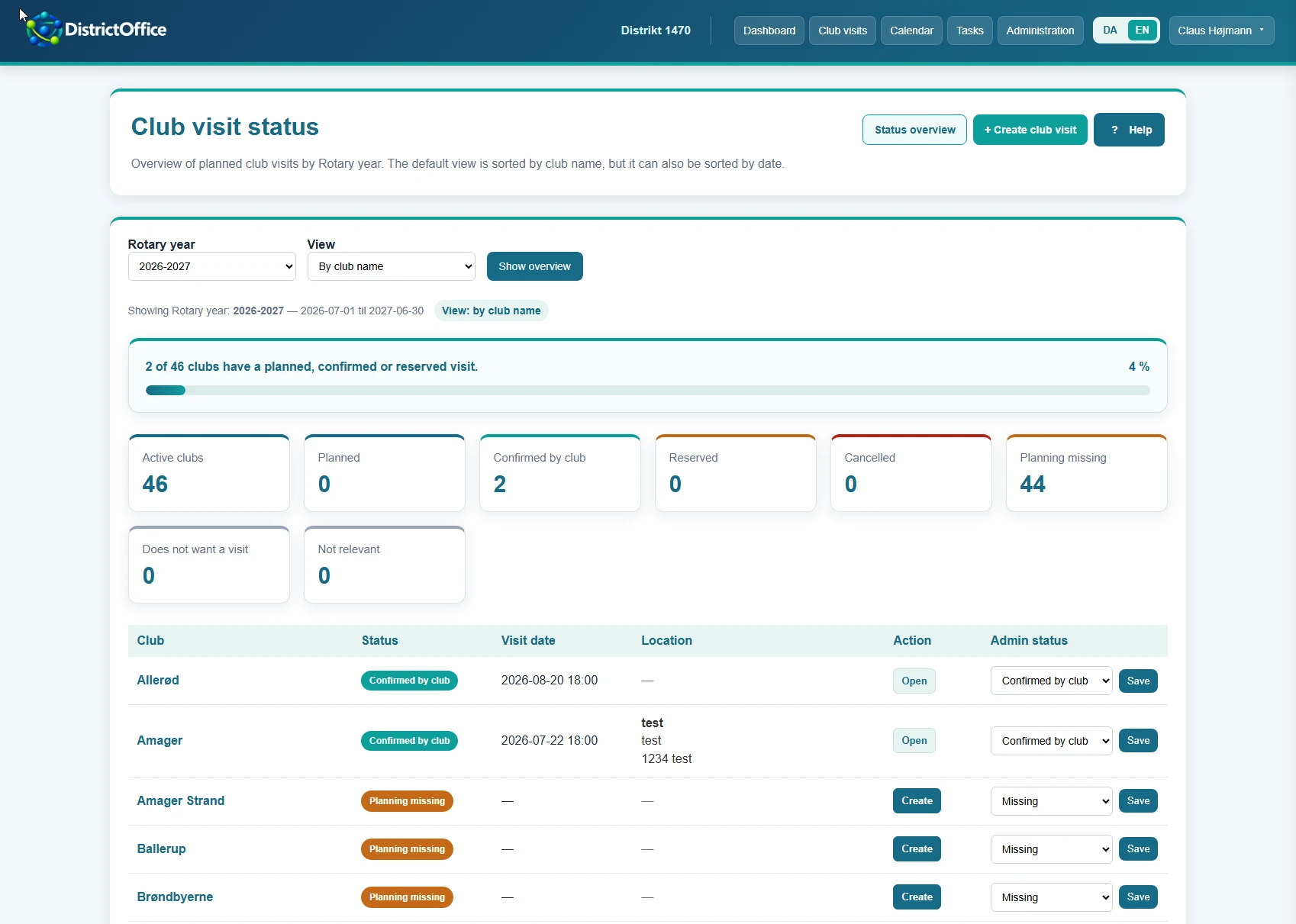Click the 'View: by club name' badge
The width and height of the screenshot is (1296, 924).
491,311
